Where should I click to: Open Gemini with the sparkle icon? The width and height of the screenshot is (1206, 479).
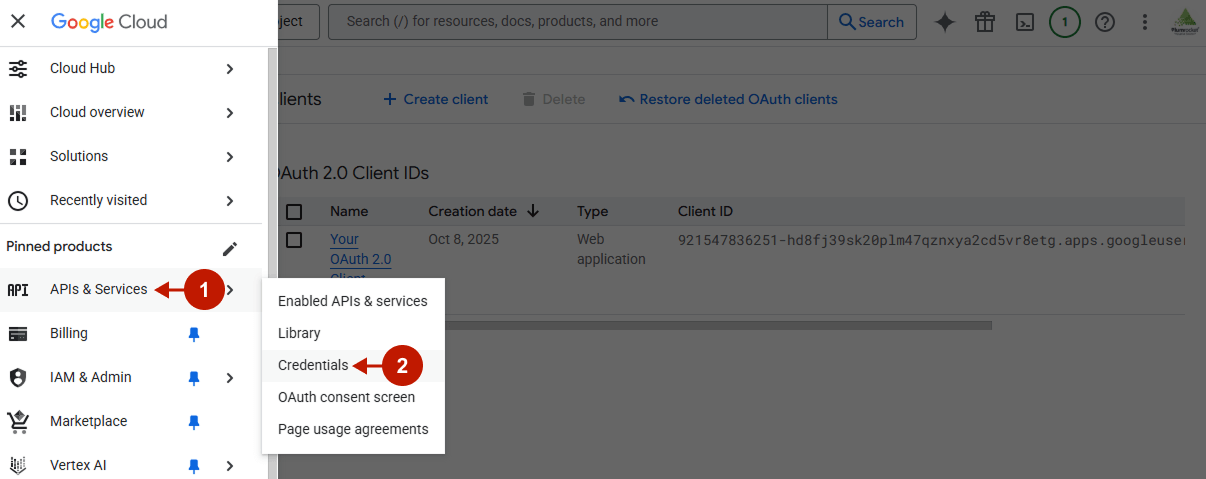click(x=945, y=22)
